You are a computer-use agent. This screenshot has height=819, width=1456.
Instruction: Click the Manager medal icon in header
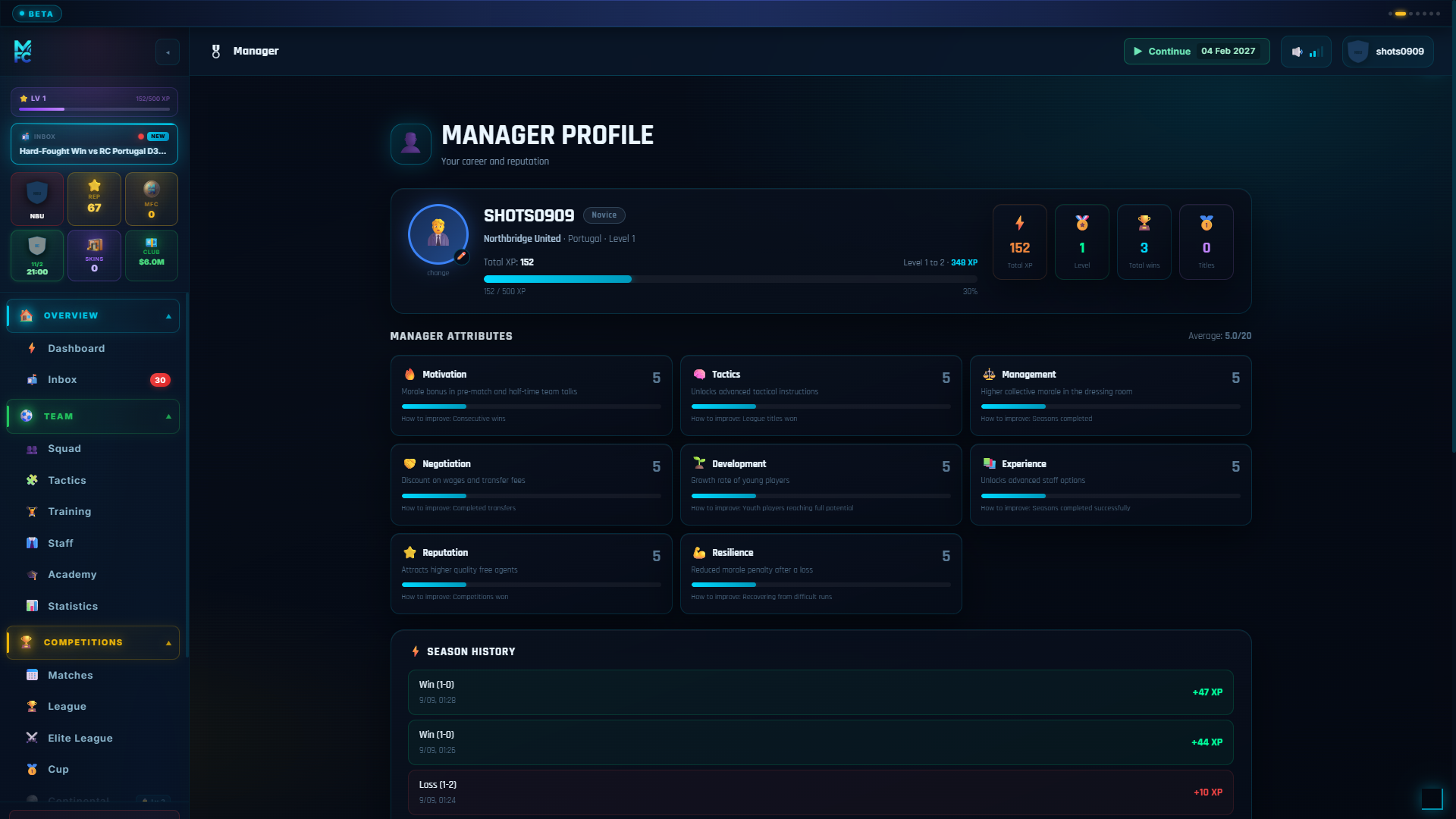click(x=216, y=52)
